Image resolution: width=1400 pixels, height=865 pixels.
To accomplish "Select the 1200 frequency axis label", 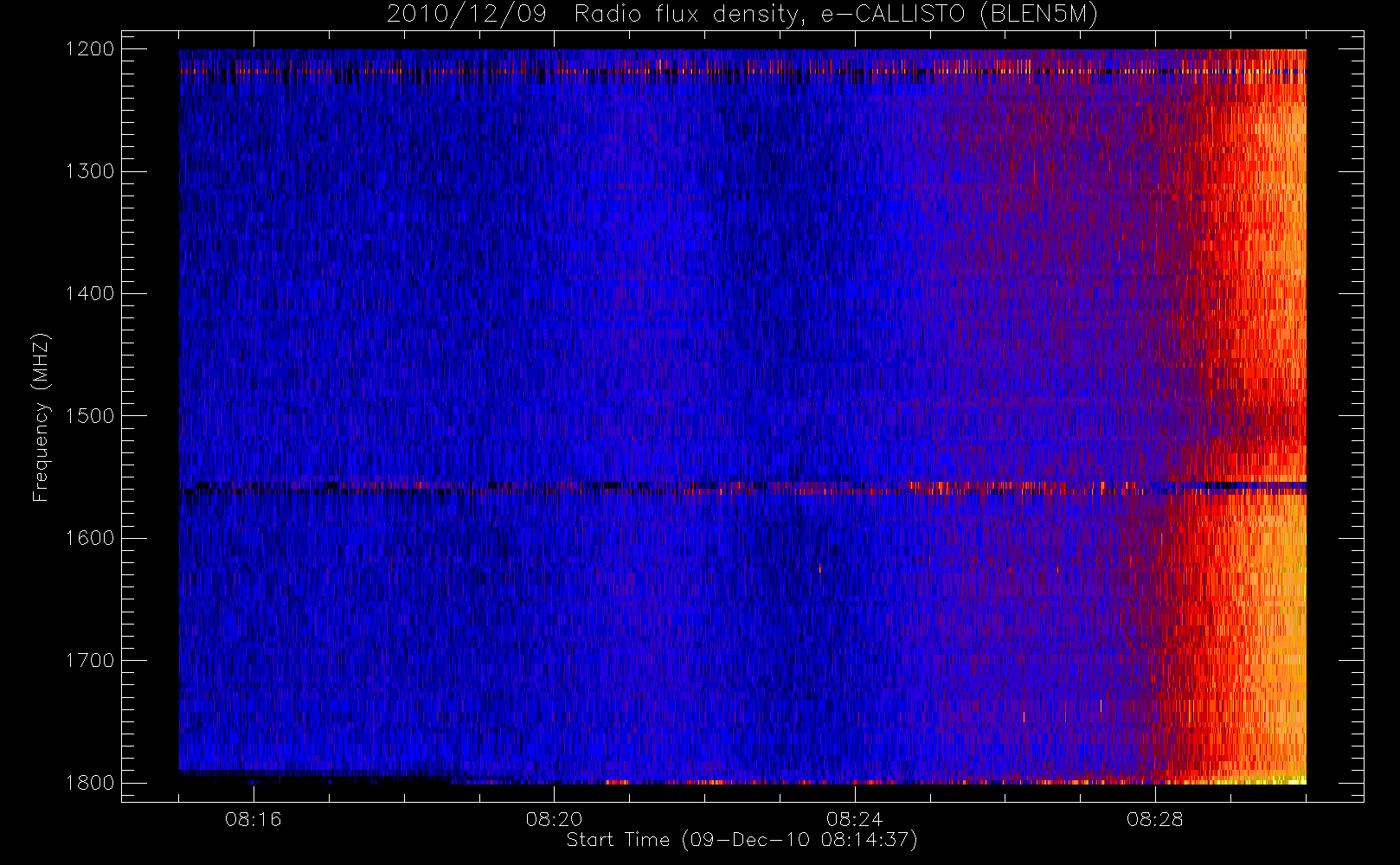I will (90, 49).
